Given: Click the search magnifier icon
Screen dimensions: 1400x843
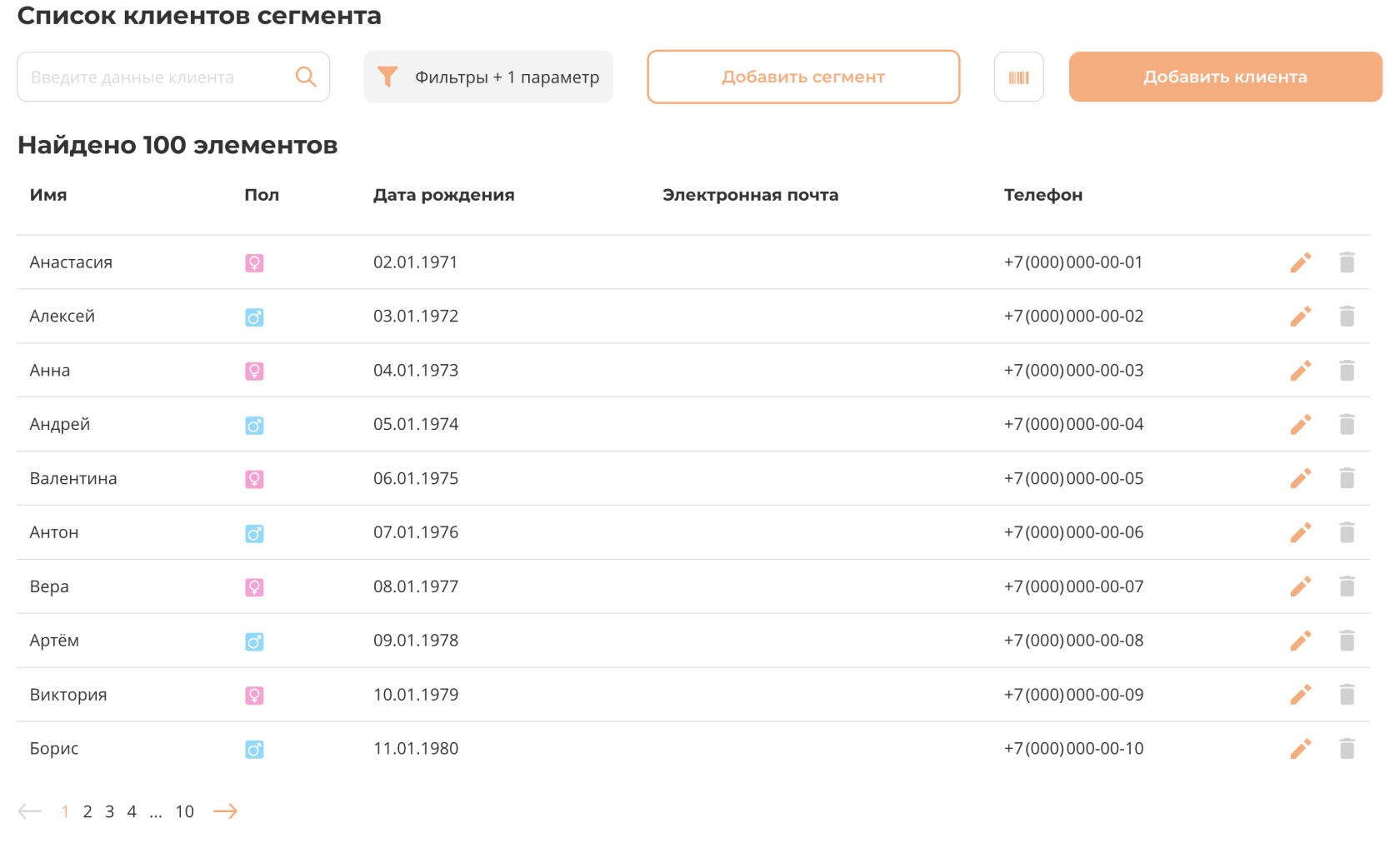Looking at the screenshot, I should click(x=306, y=77).
